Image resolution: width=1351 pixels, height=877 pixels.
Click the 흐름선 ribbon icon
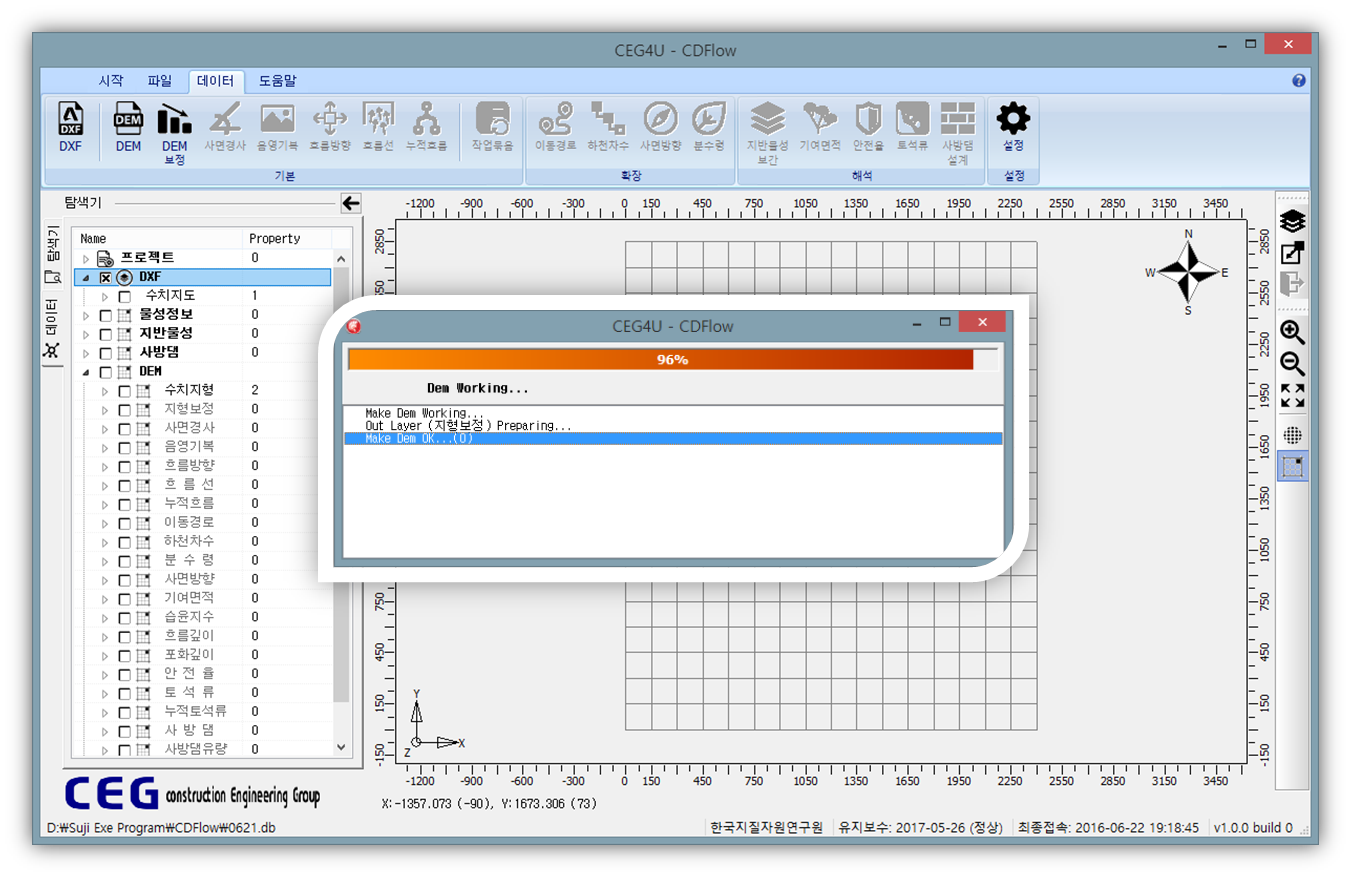378,127
